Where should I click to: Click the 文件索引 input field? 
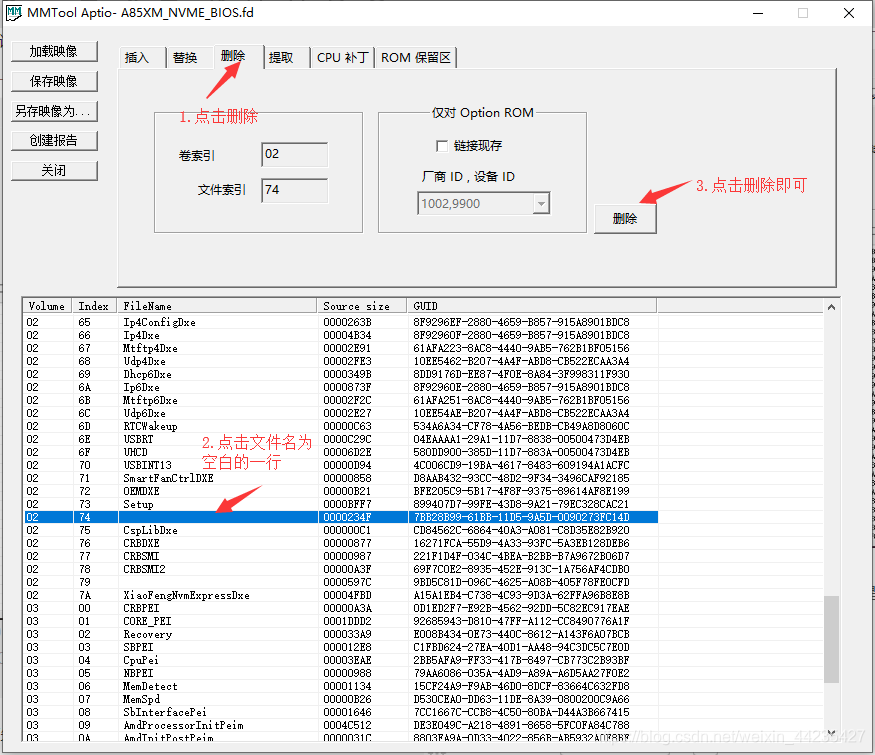[x=295, y=190]
